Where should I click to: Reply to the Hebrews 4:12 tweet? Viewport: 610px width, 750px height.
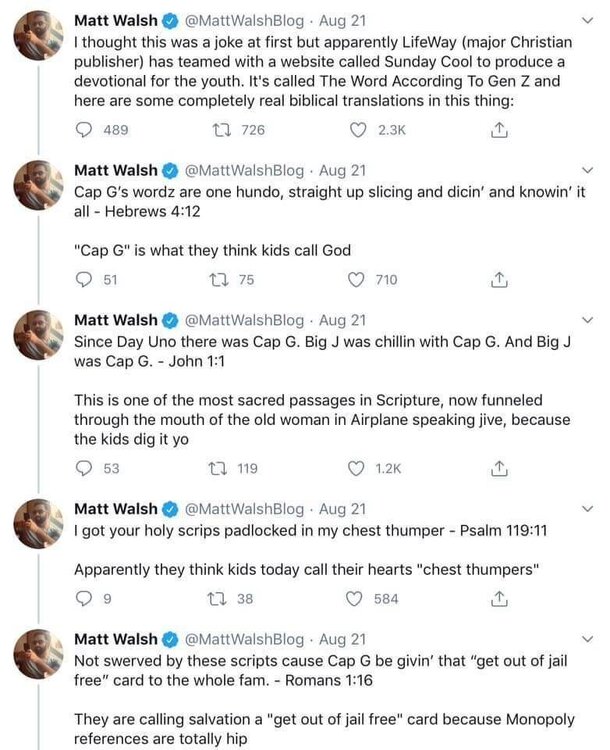85,281
